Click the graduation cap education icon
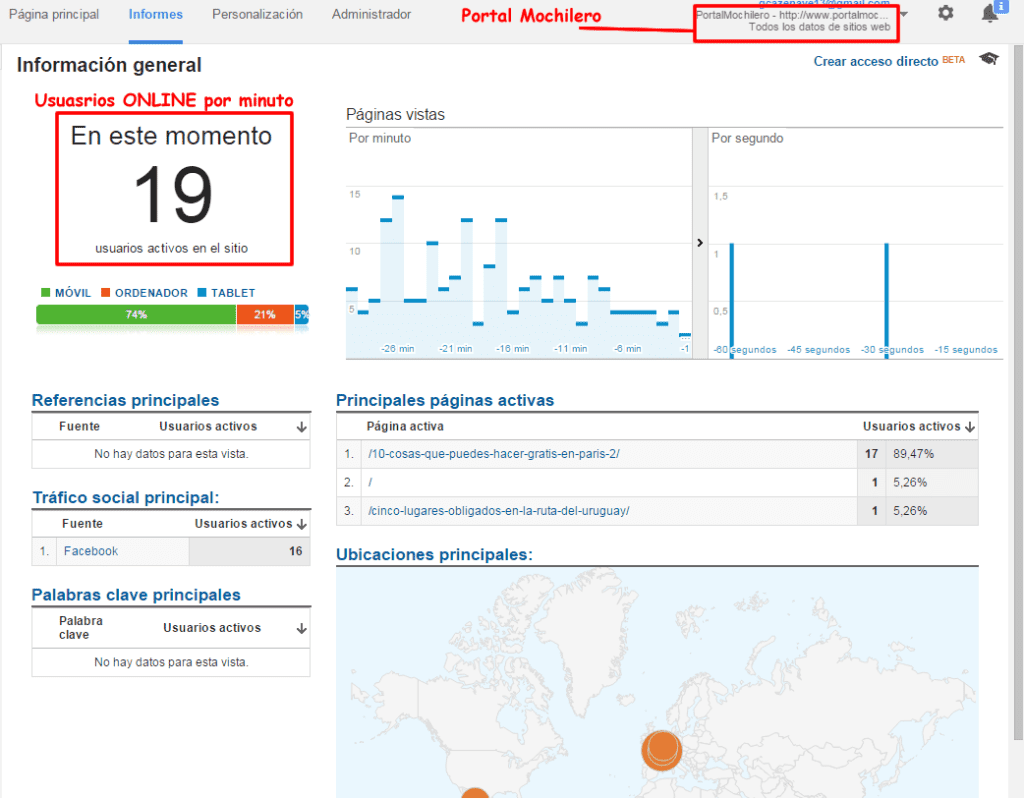1024x799 pixels. [x=989, y=60]
